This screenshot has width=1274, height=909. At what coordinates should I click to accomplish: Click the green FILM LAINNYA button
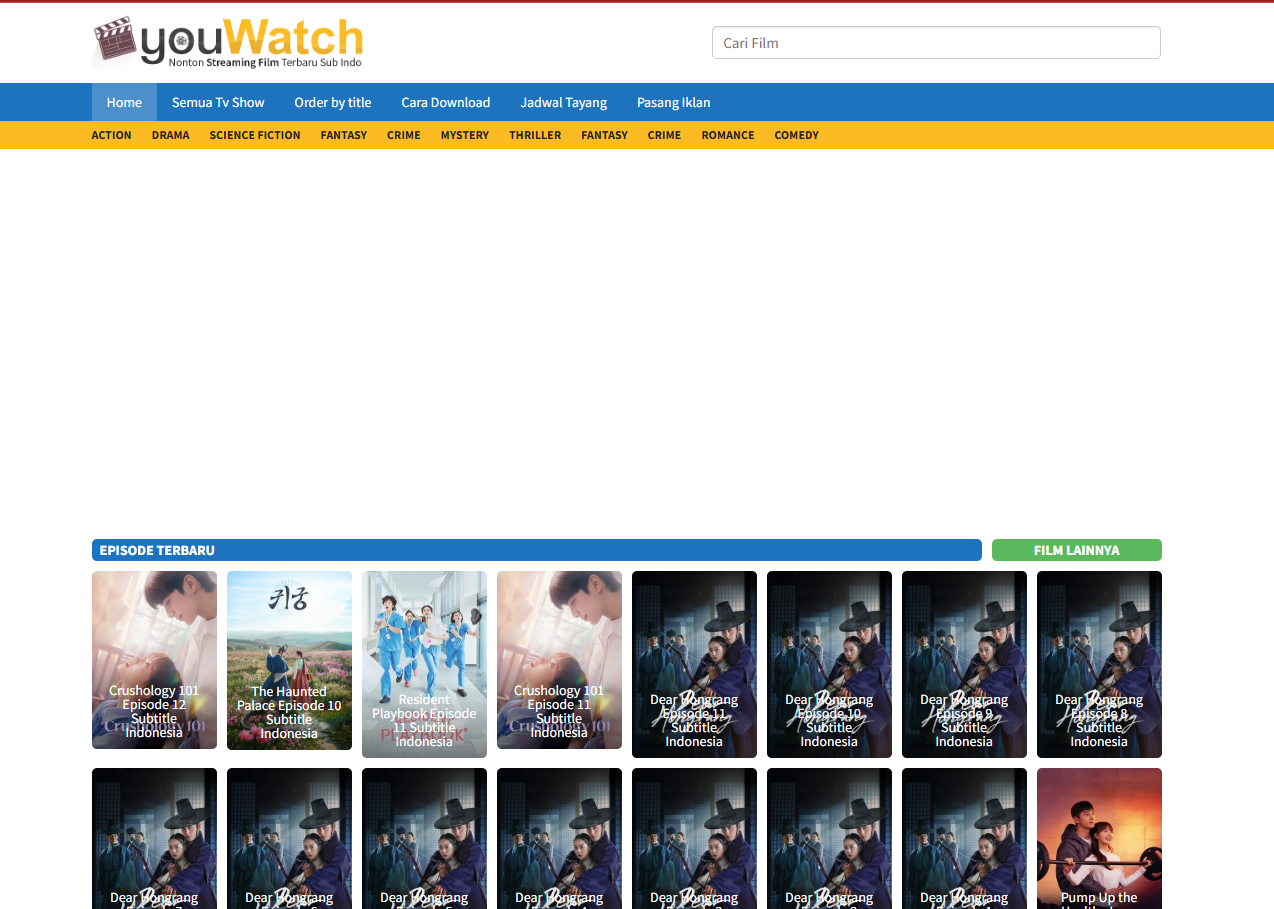pos(1077,550)
